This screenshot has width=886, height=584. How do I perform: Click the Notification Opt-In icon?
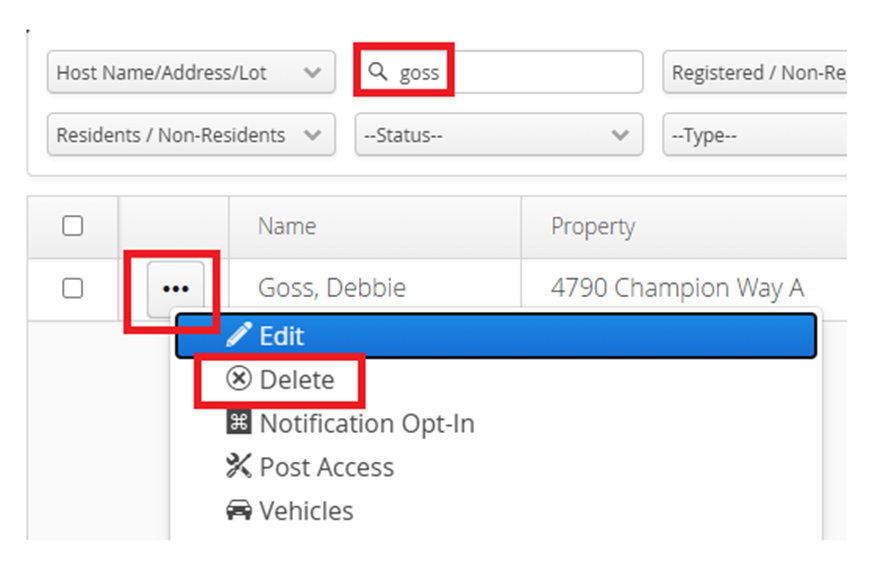coord(238,422)
